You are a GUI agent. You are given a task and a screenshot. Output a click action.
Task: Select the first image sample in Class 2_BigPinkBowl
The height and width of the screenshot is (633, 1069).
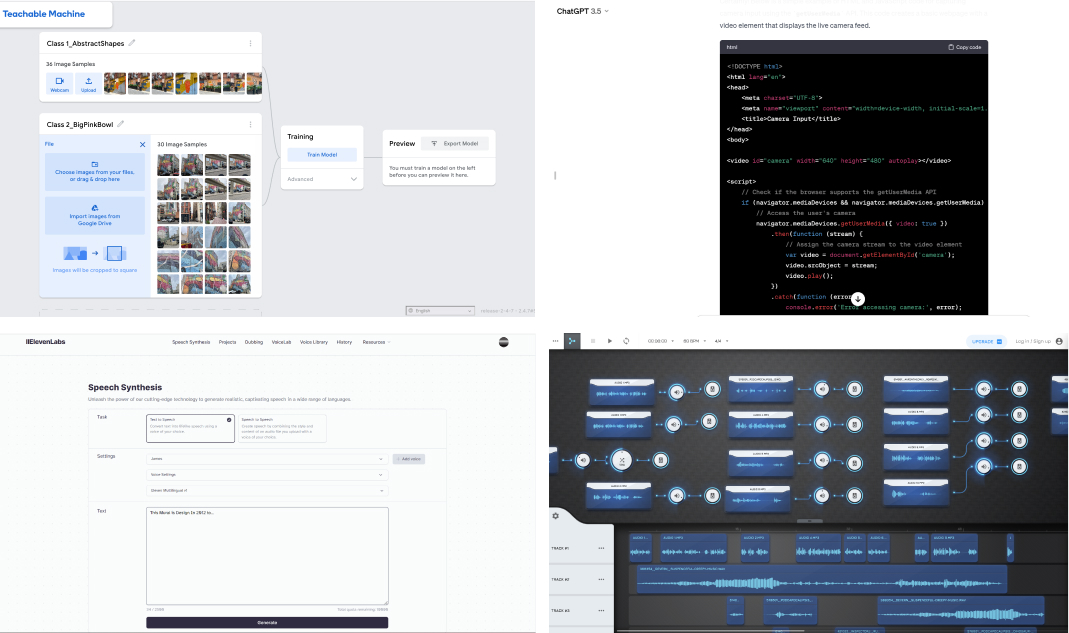click(x=168, y=165)
